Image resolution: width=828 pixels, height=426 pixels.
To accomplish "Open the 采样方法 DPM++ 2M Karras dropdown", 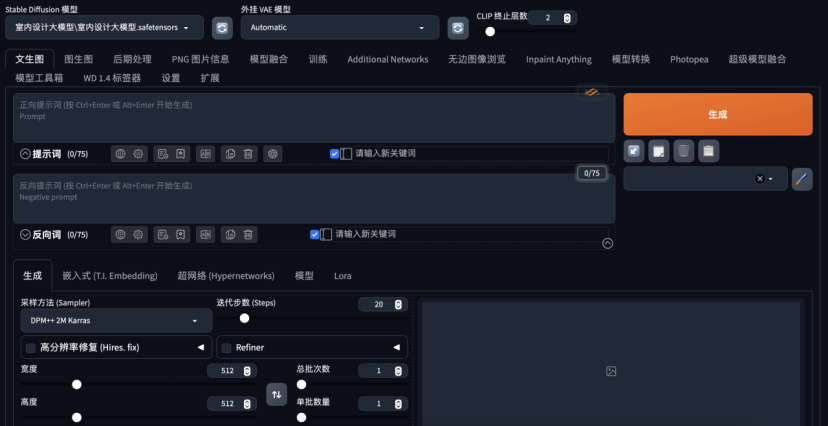I will tap(115, 321).
